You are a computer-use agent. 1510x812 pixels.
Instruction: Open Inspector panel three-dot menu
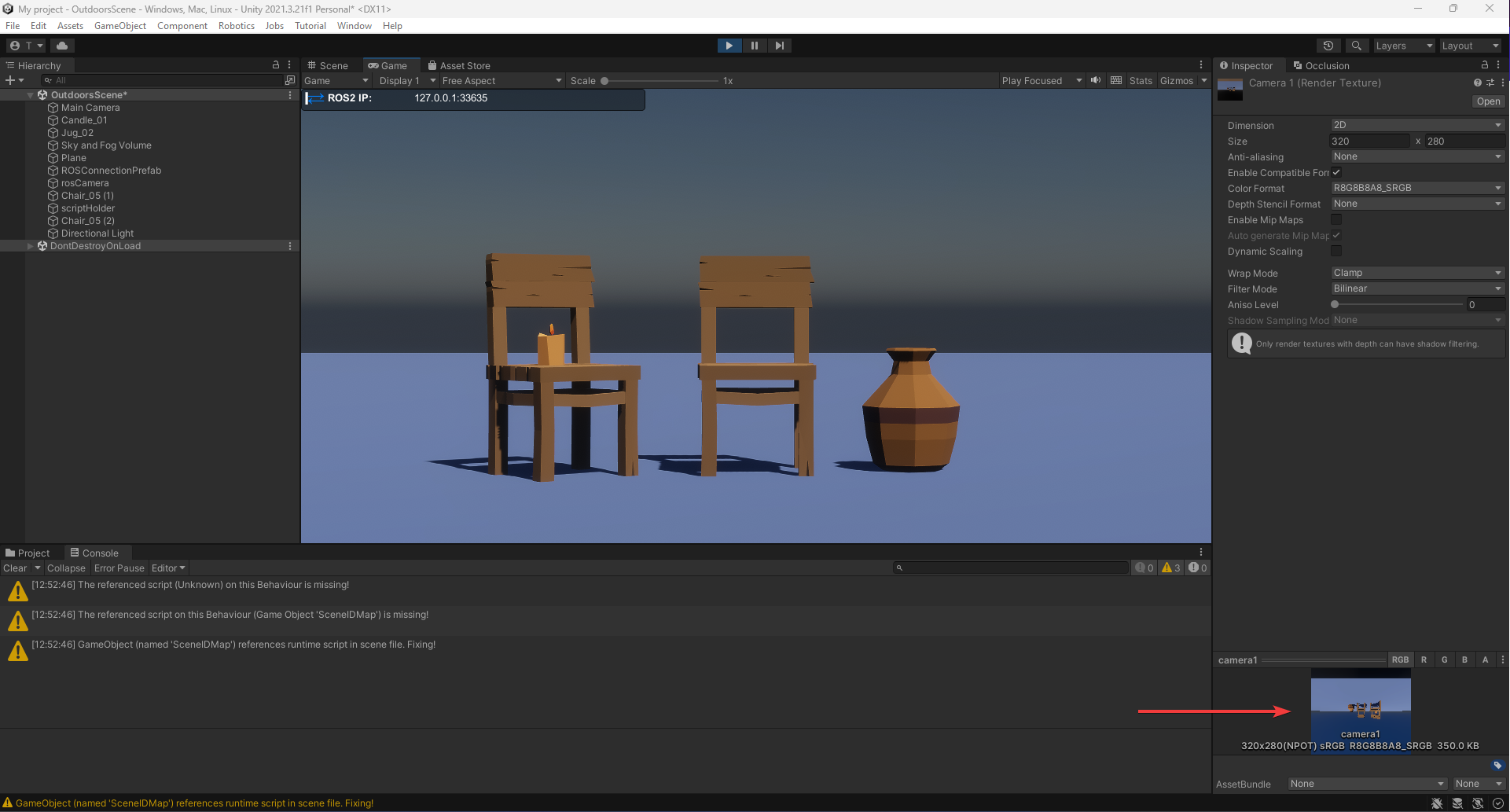pos(1498,65)
